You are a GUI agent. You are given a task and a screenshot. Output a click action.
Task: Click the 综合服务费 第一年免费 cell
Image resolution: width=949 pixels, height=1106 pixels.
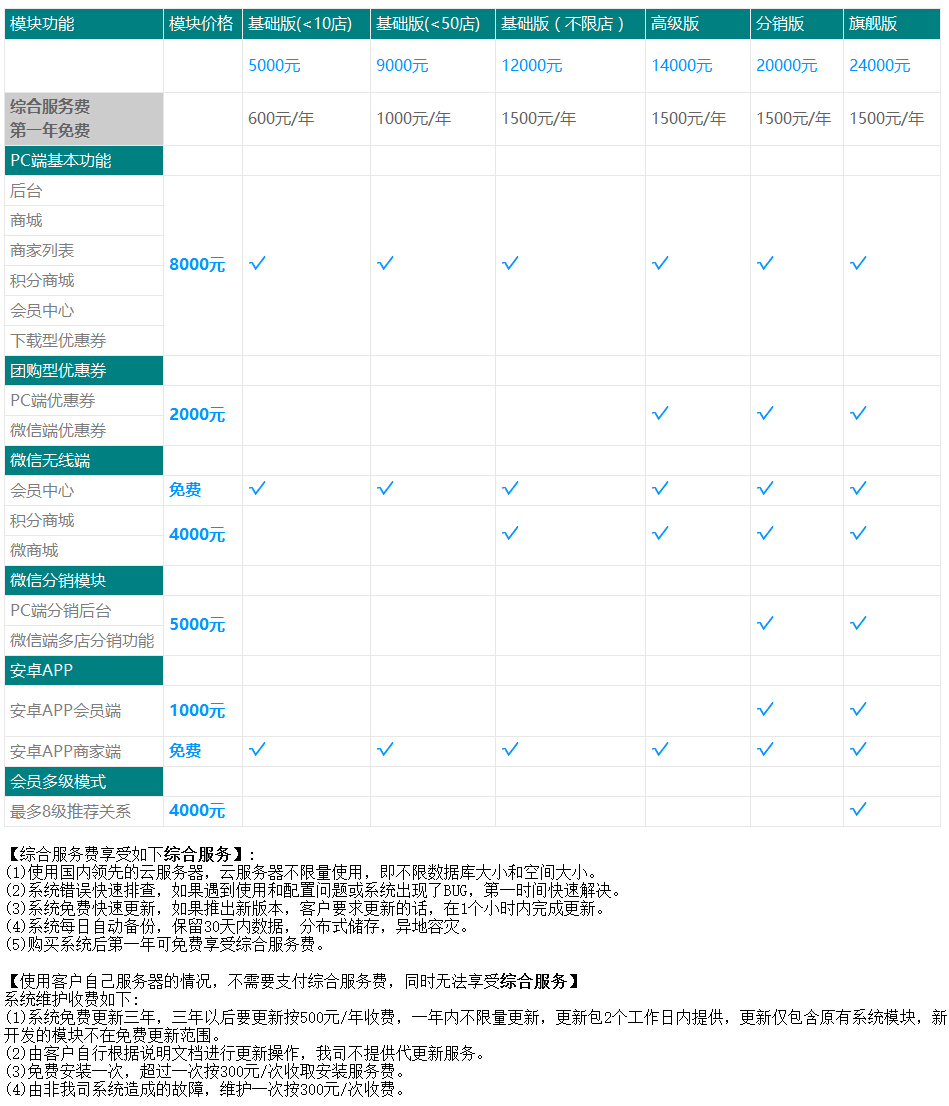84,118
